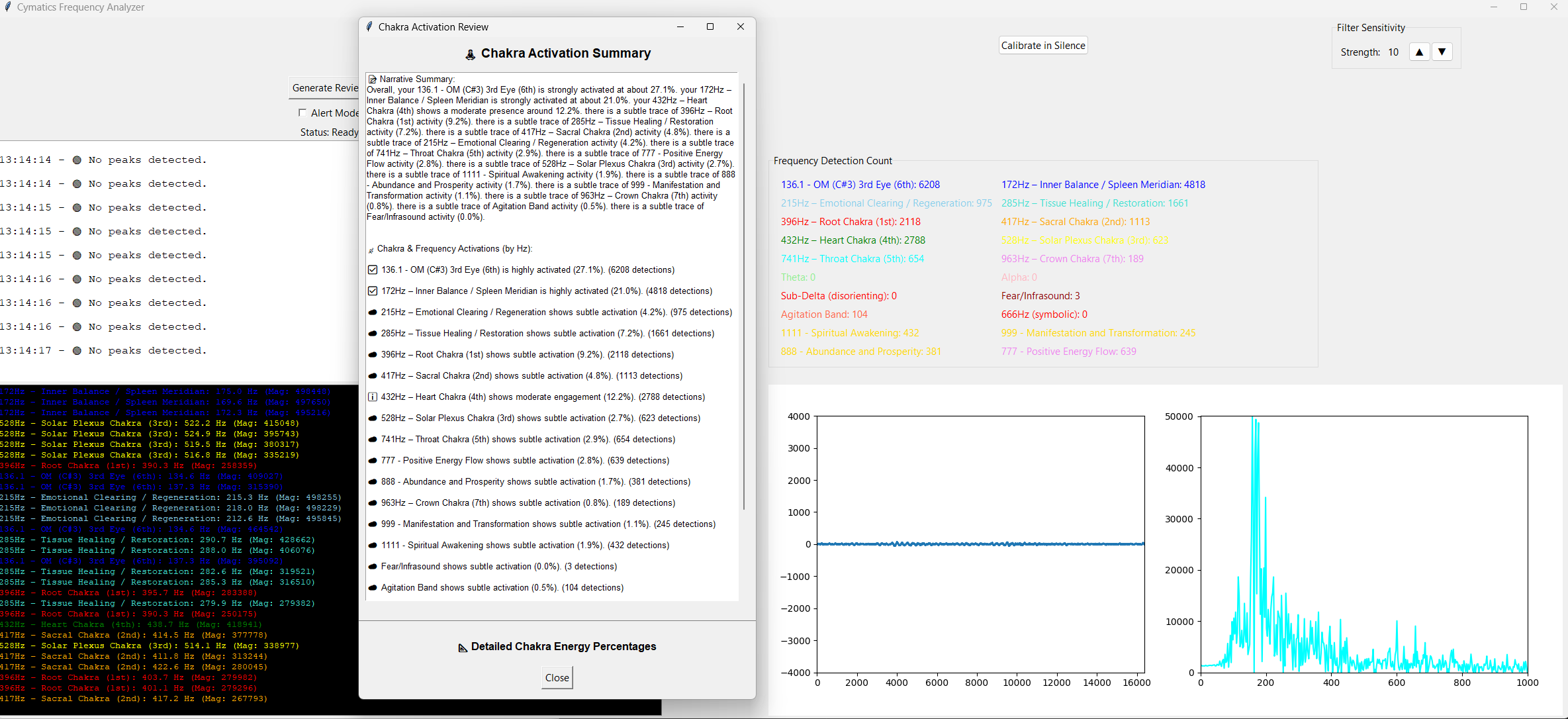Decrease filter Strength with down arrow
The width and height of the screenshot is (1568, 719).
[1442, 52]
